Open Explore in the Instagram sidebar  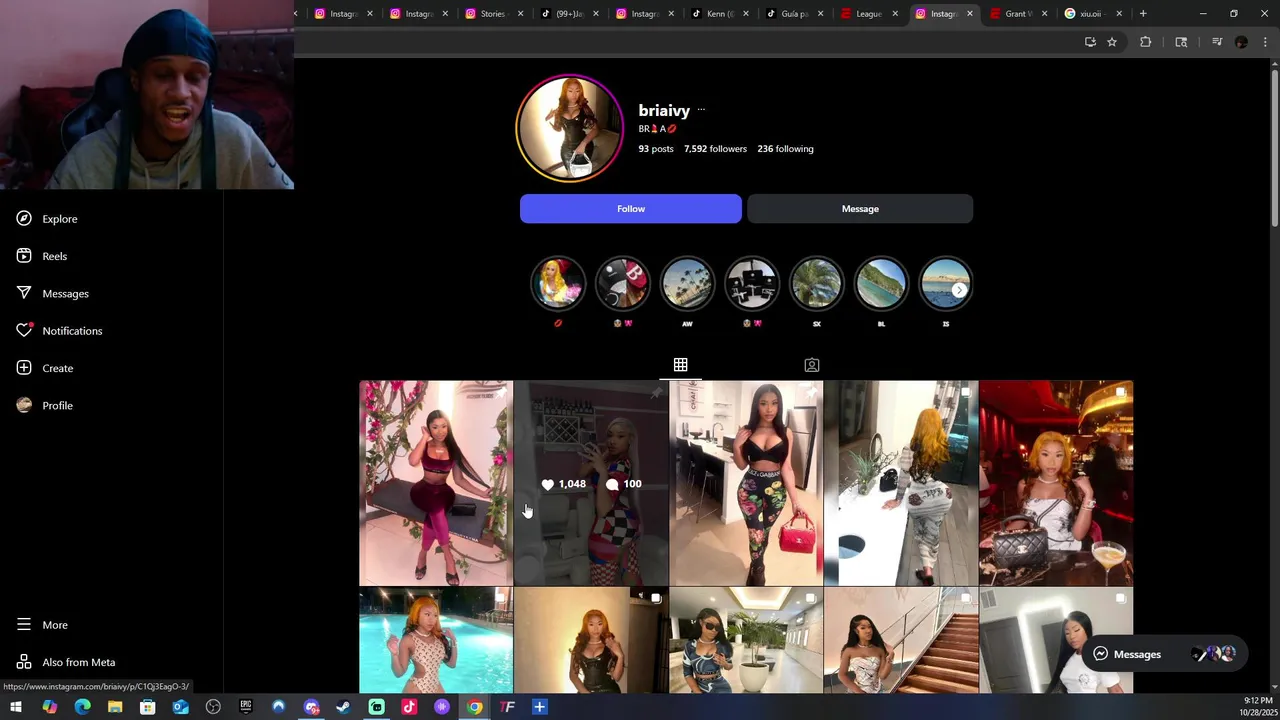click(46, 219)
